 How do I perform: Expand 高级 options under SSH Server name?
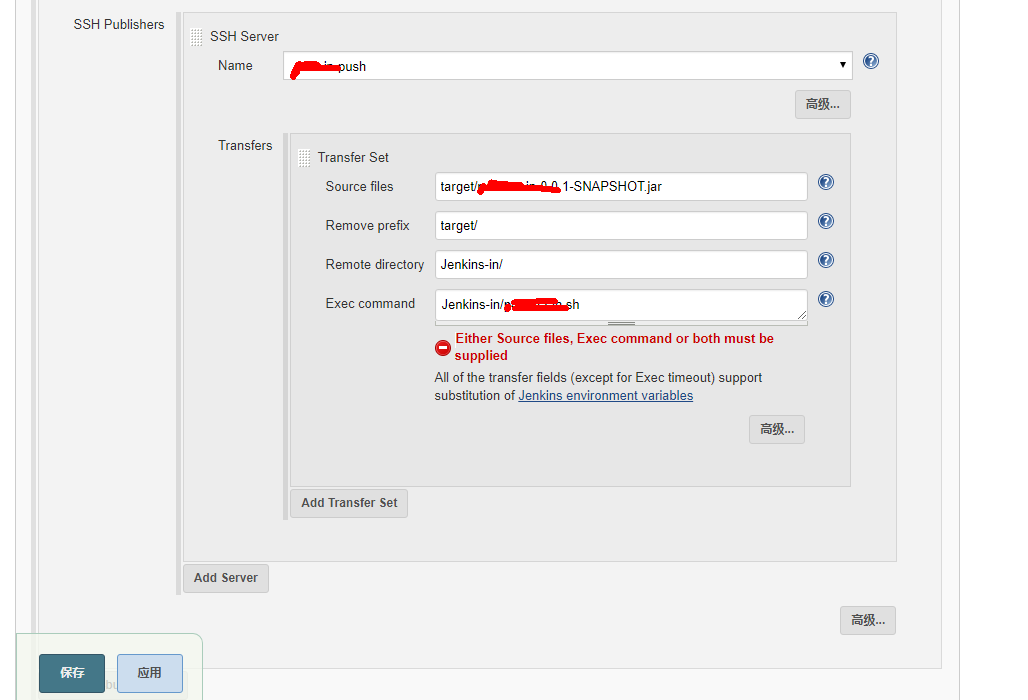(823, 105)
